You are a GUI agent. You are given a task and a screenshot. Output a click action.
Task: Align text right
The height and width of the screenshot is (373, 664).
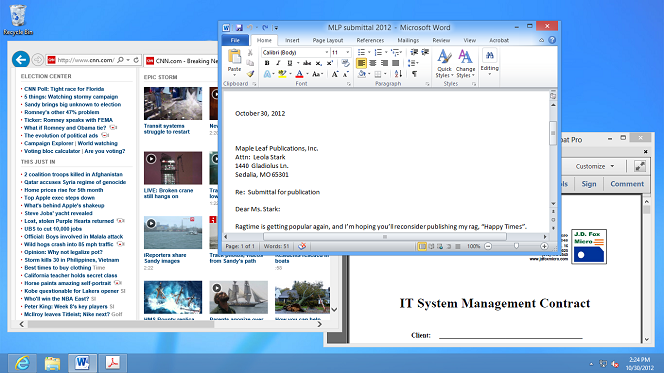pyautogui.click(x=384, y=63)
